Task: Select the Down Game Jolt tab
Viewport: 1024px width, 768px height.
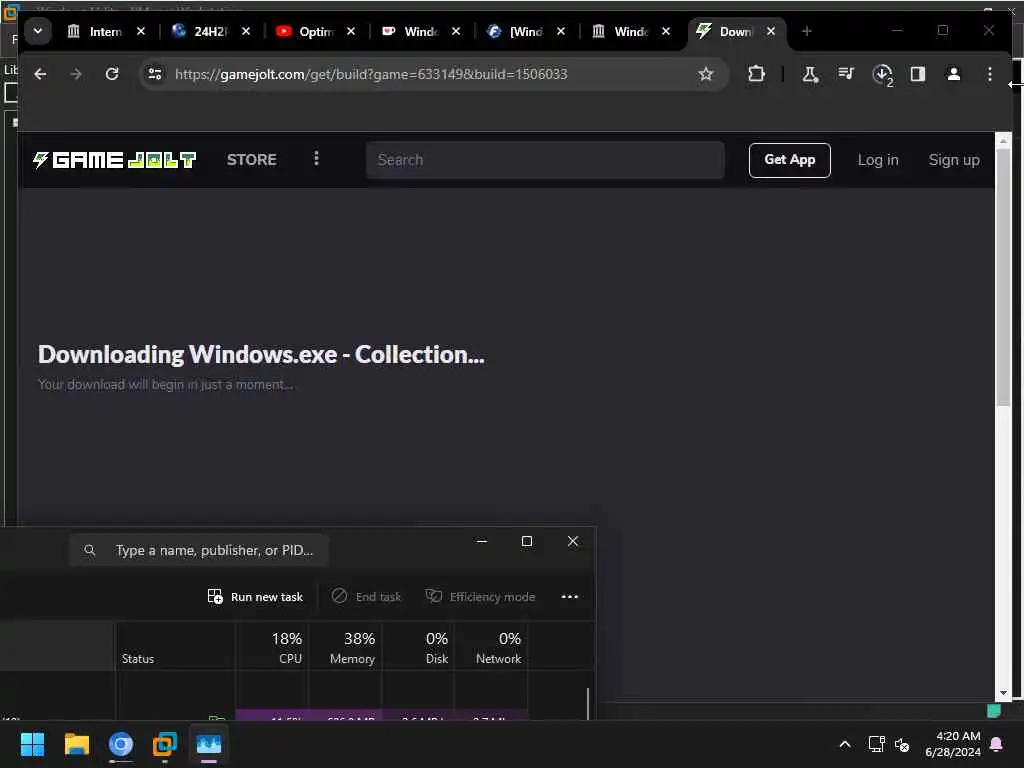Action: pos(735,31)
